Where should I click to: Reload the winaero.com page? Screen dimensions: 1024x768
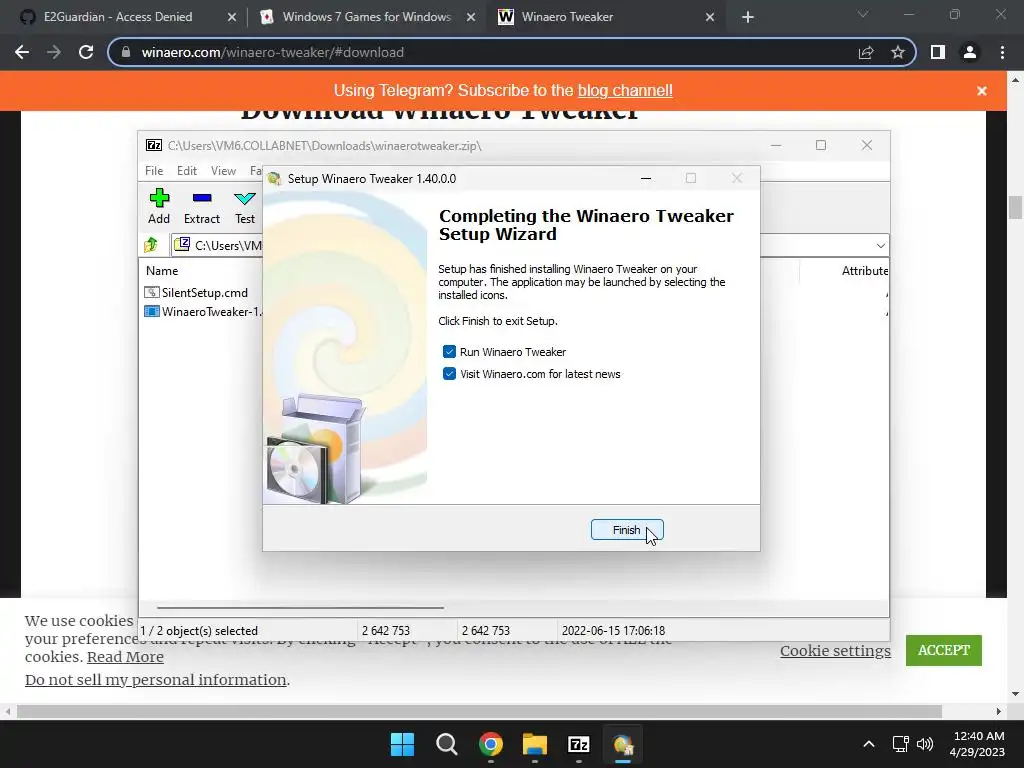(86, 52)
